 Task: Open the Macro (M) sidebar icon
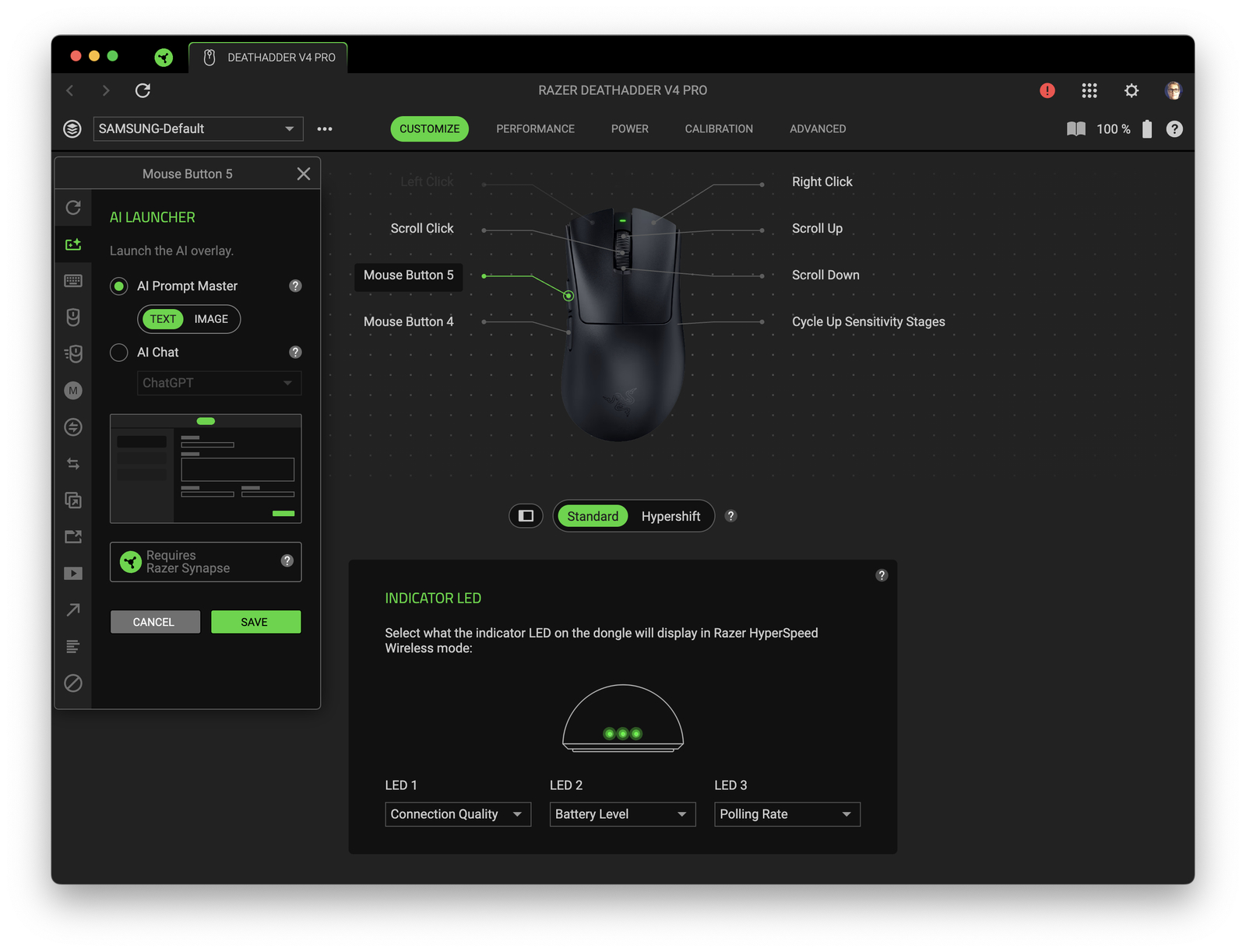(x=73, y=390)
